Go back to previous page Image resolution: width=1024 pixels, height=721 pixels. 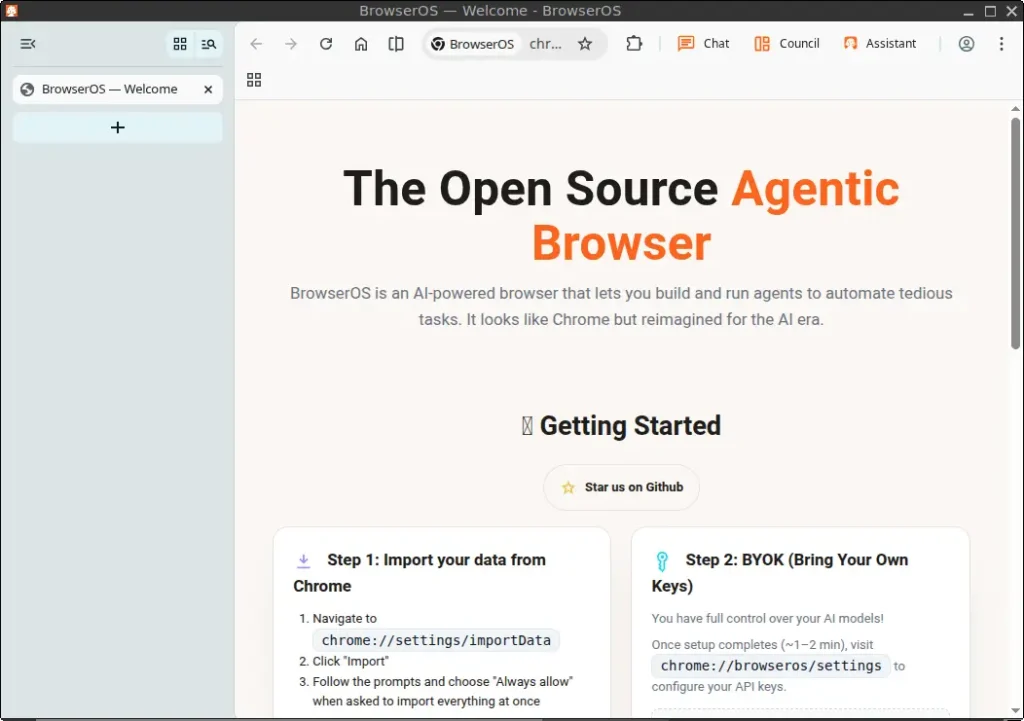pos(256,44)
